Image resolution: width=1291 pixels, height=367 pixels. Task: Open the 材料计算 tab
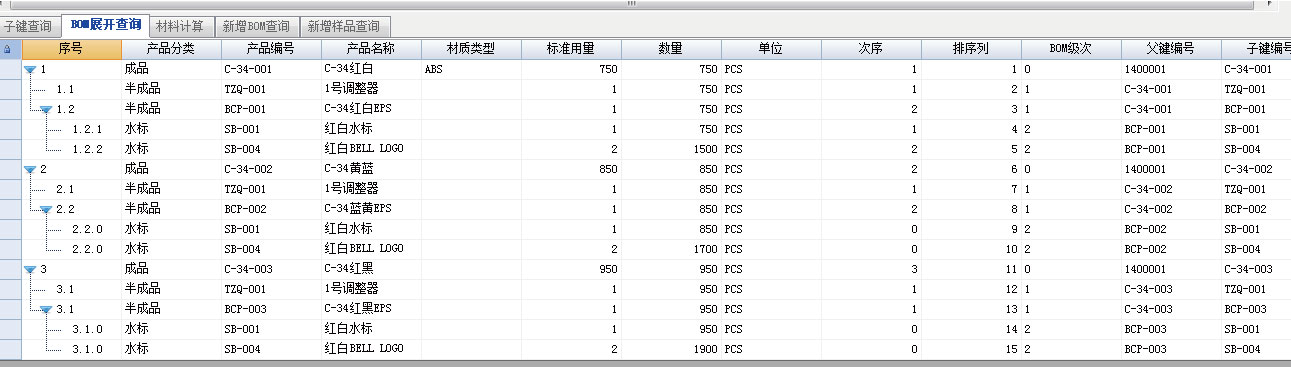click(180, 26)
